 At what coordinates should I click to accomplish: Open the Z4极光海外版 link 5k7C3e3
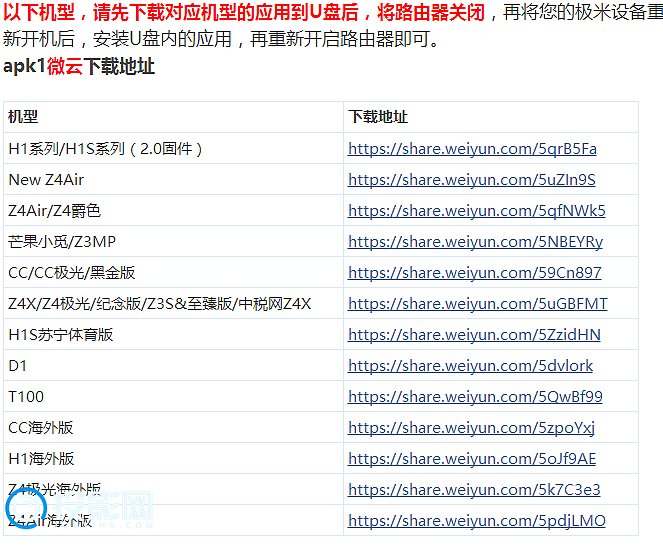coord(474,490)
